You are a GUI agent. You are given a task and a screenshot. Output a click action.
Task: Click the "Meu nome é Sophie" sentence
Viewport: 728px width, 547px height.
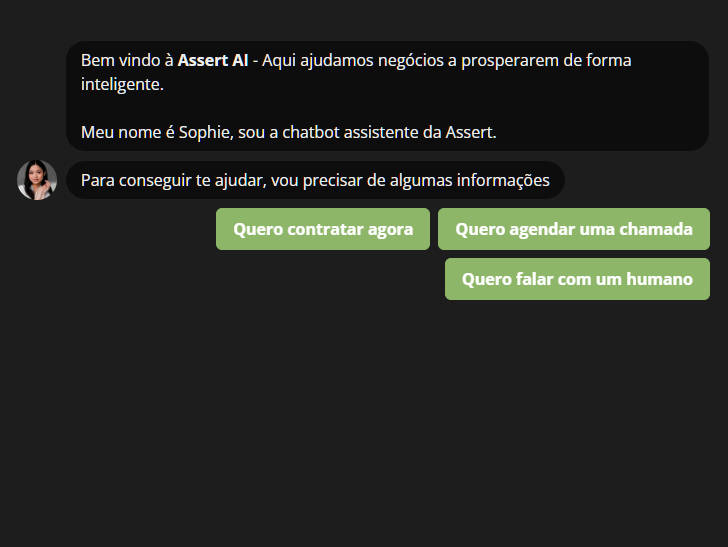coord(140,131)
